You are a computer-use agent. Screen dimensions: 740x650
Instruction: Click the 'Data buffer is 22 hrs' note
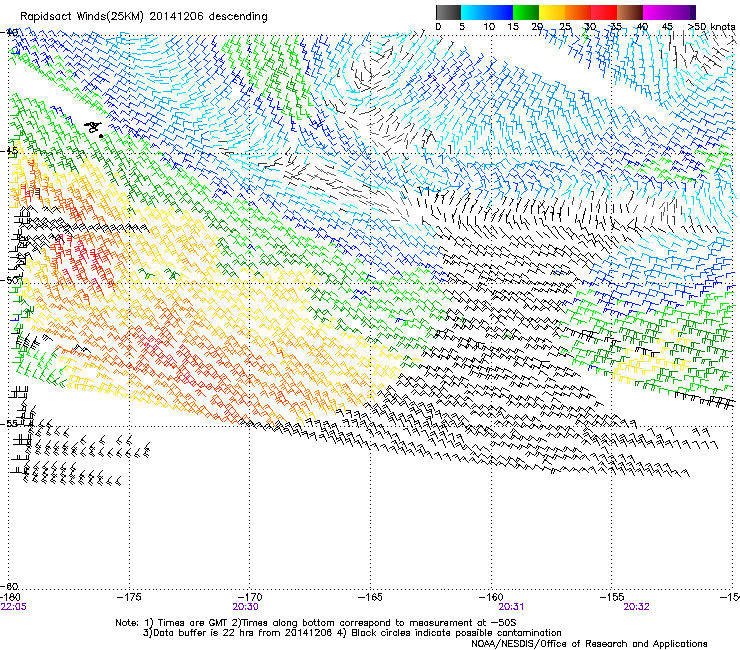(x=352, y=633)
